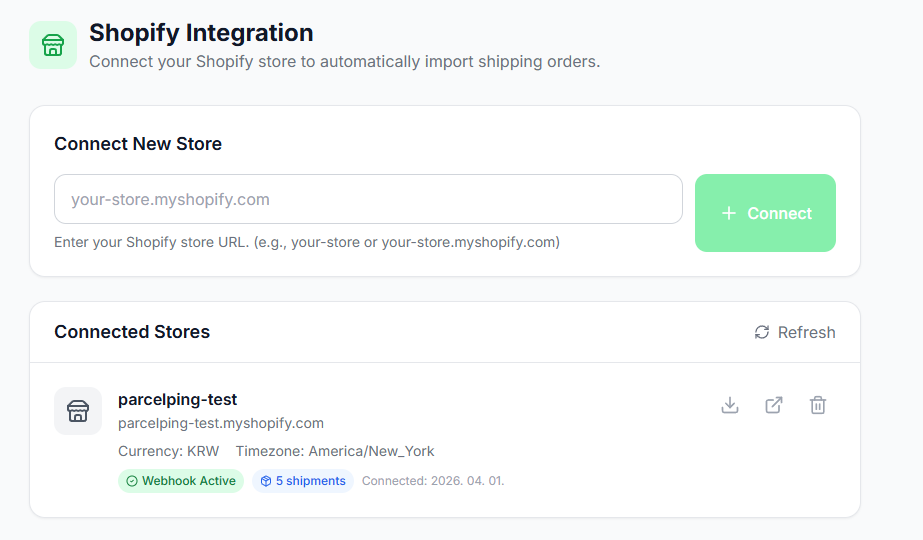Select the 5 shipments badge
The image size is (923, 540).
pos(303,481)
